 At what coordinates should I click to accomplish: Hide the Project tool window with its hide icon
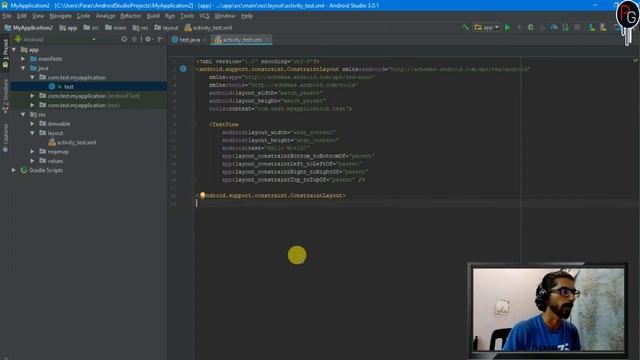(x=160, y=39)
